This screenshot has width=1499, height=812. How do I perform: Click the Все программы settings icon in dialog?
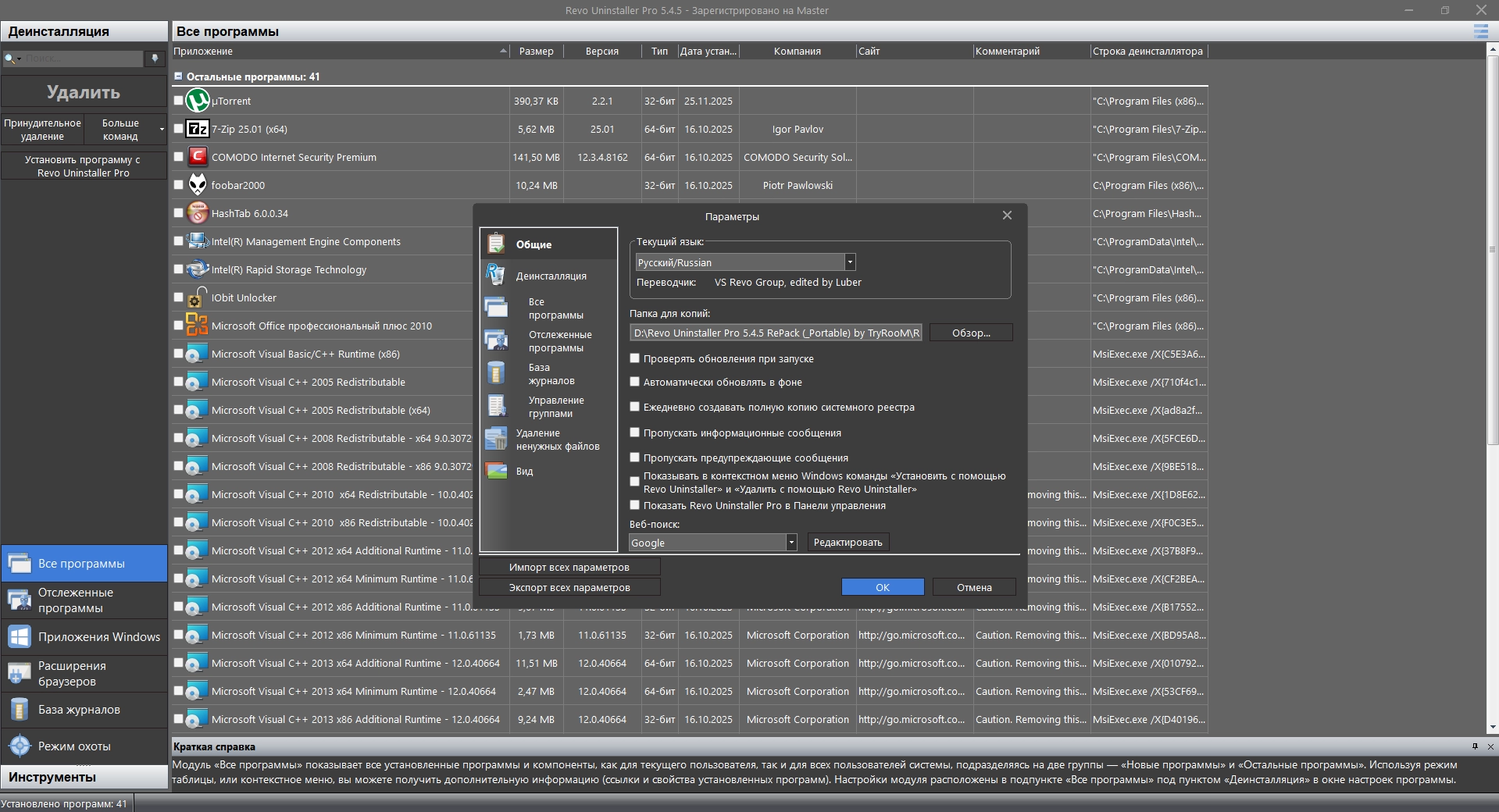point(496,308)
